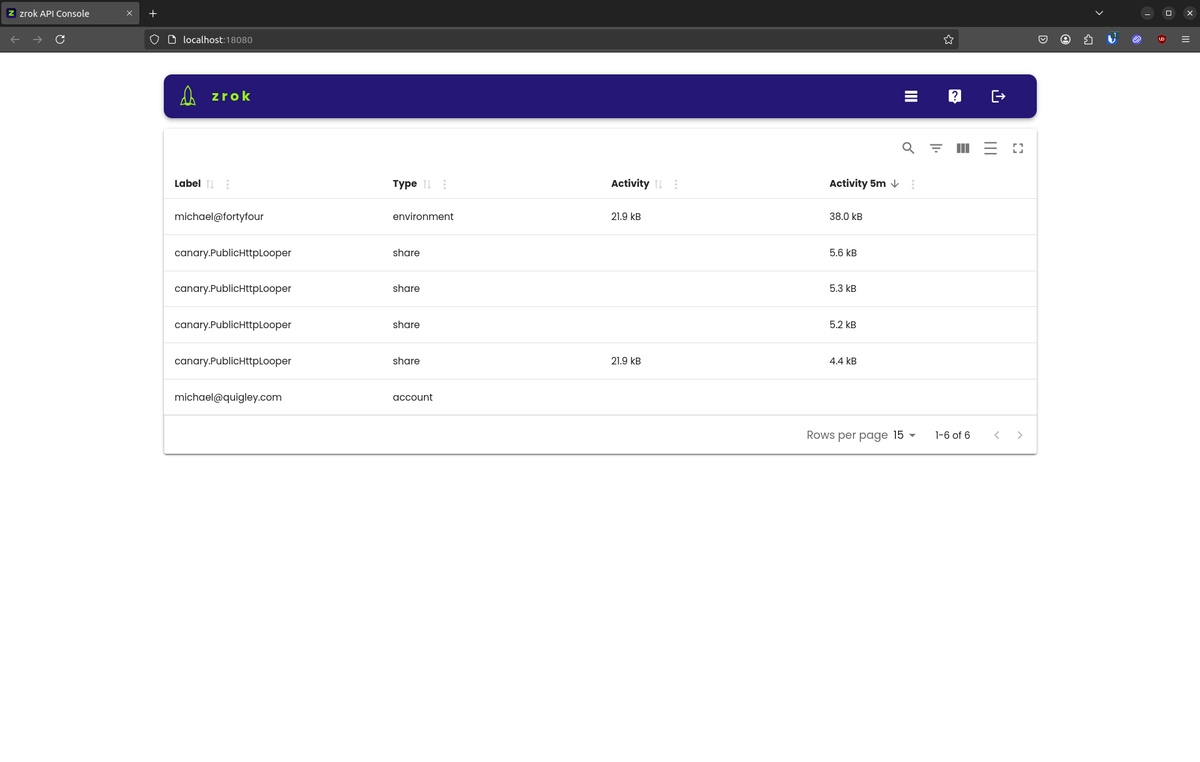Open the tabular view list icon in the header
The image size is (1200, 762).
tap(911, 96)
